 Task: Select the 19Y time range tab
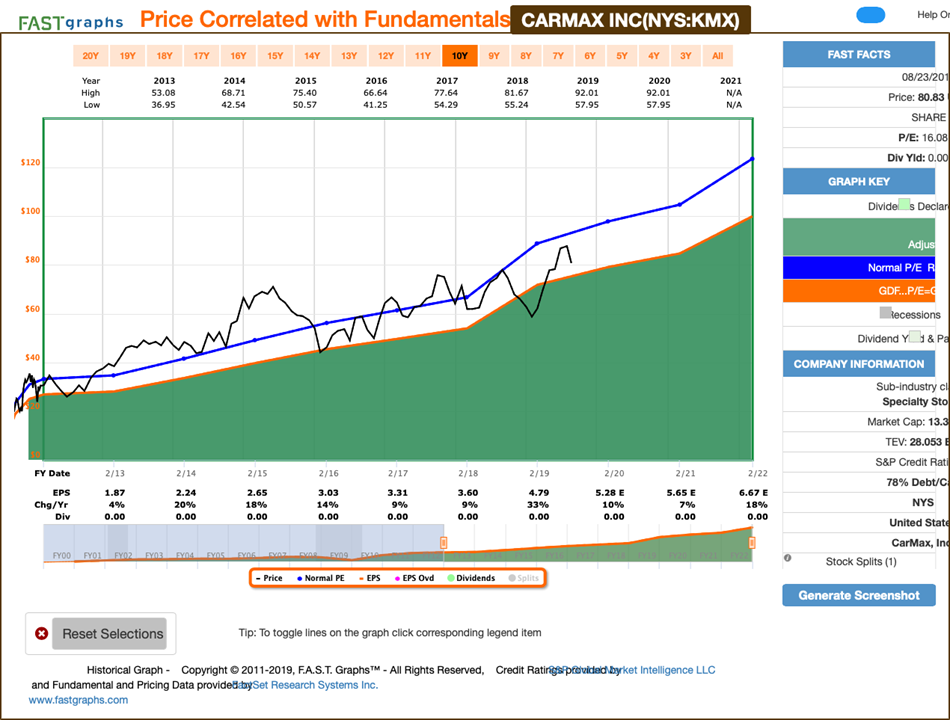click(x=127, y=56)
